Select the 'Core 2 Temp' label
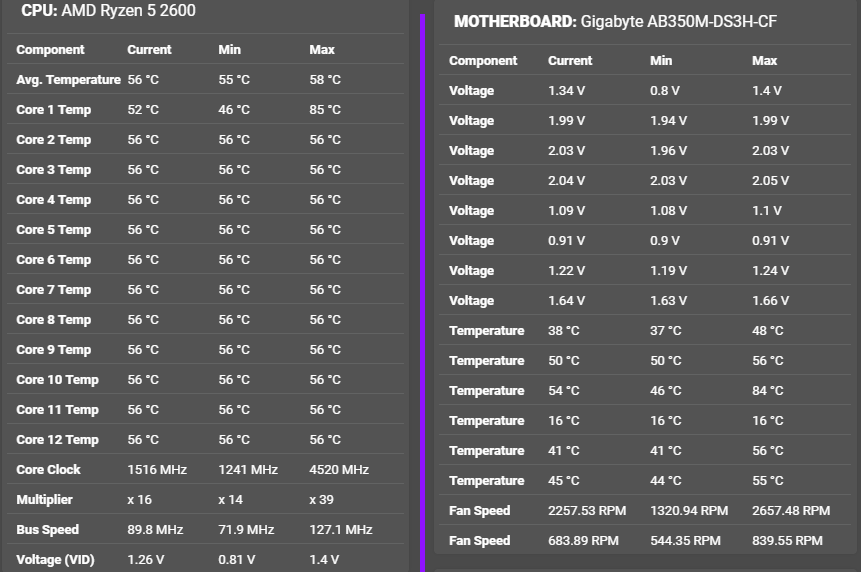The image size is (861, 572). point(53,139)
